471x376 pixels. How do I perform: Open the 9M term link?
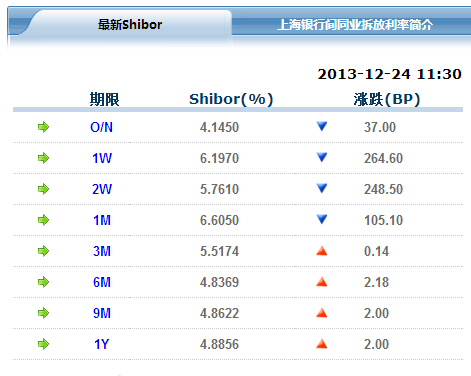(102, 313)
